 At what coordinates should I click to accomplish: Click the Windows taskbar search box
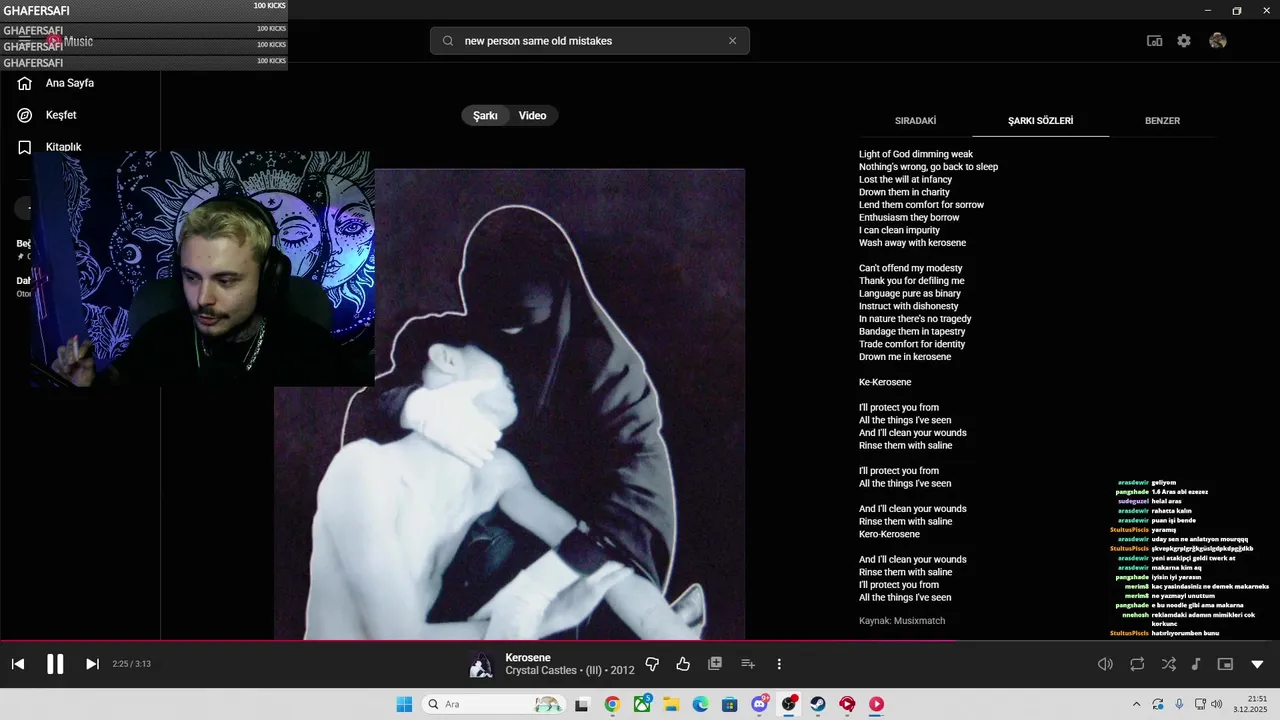point(494,704)
